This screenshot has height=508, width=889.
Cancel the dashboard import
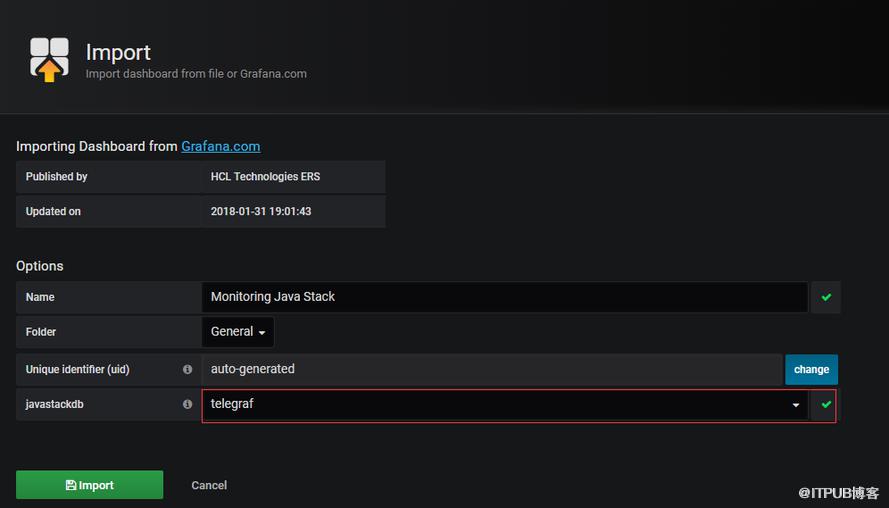209,485
